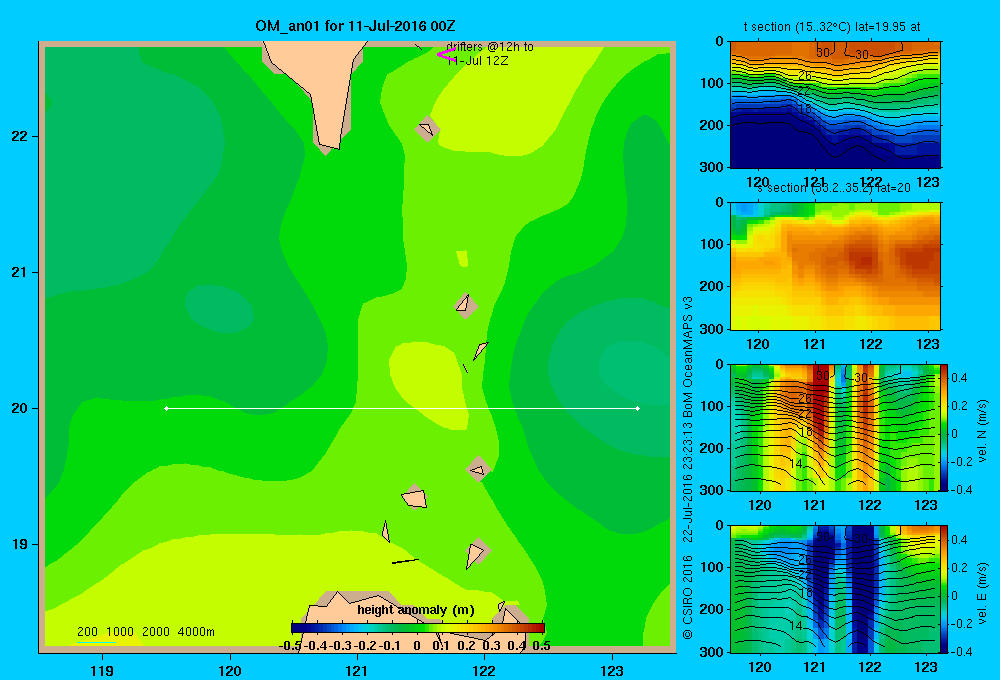
Task: Click longitude label 119 on map axis
Action: tap(102, 671)
